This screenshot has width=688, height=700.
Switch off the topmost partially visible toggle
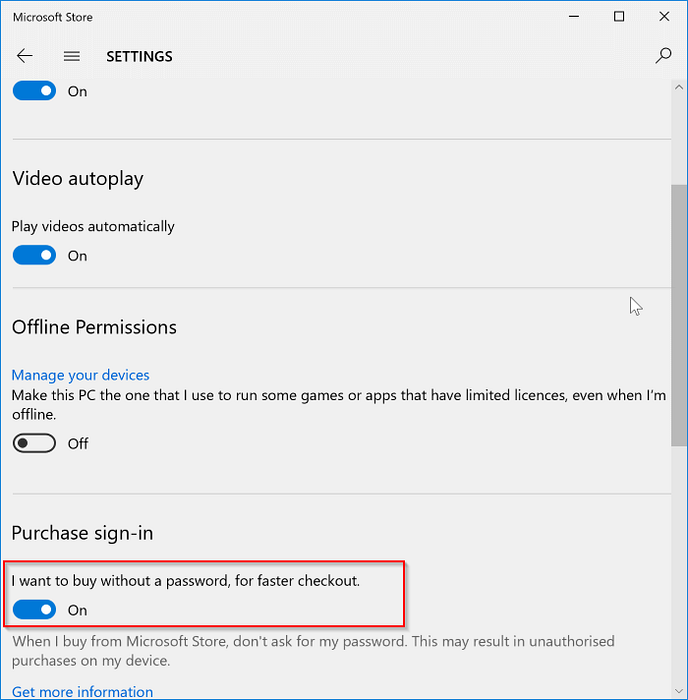(35, 91)
